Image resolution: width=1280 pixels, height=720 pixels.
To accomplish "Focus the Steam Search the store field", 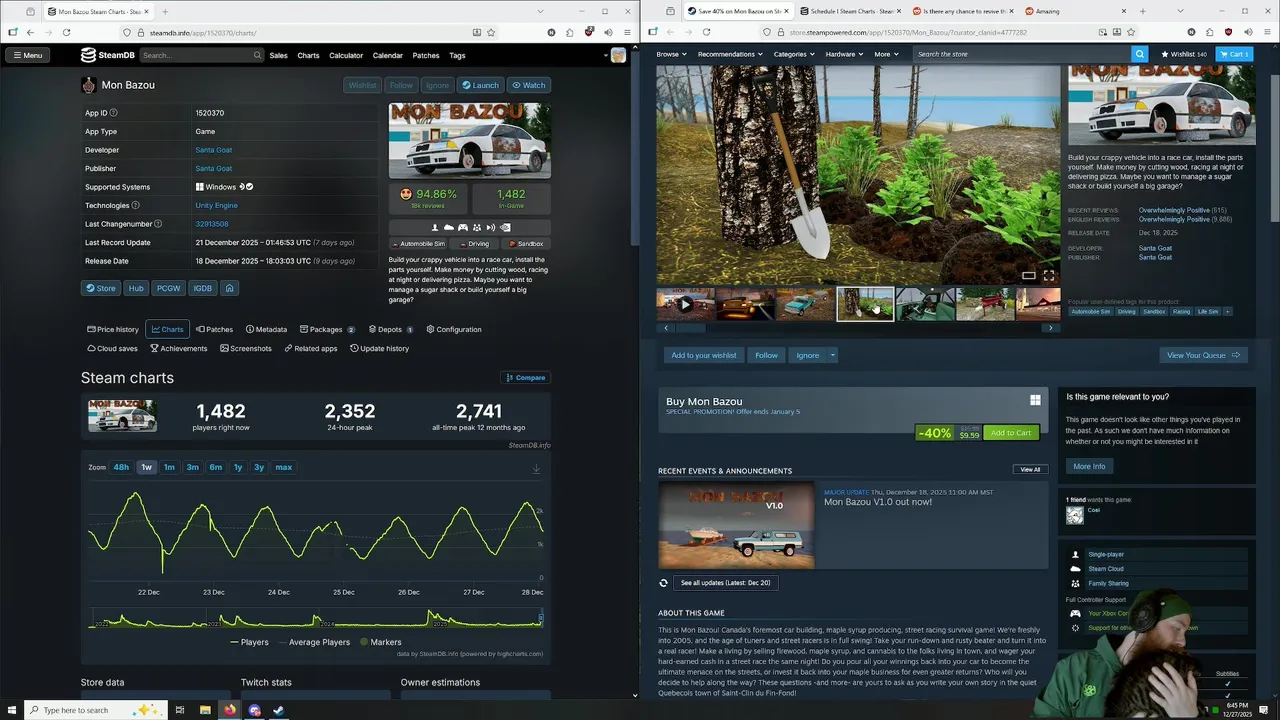I will [x=1021, y=54].
